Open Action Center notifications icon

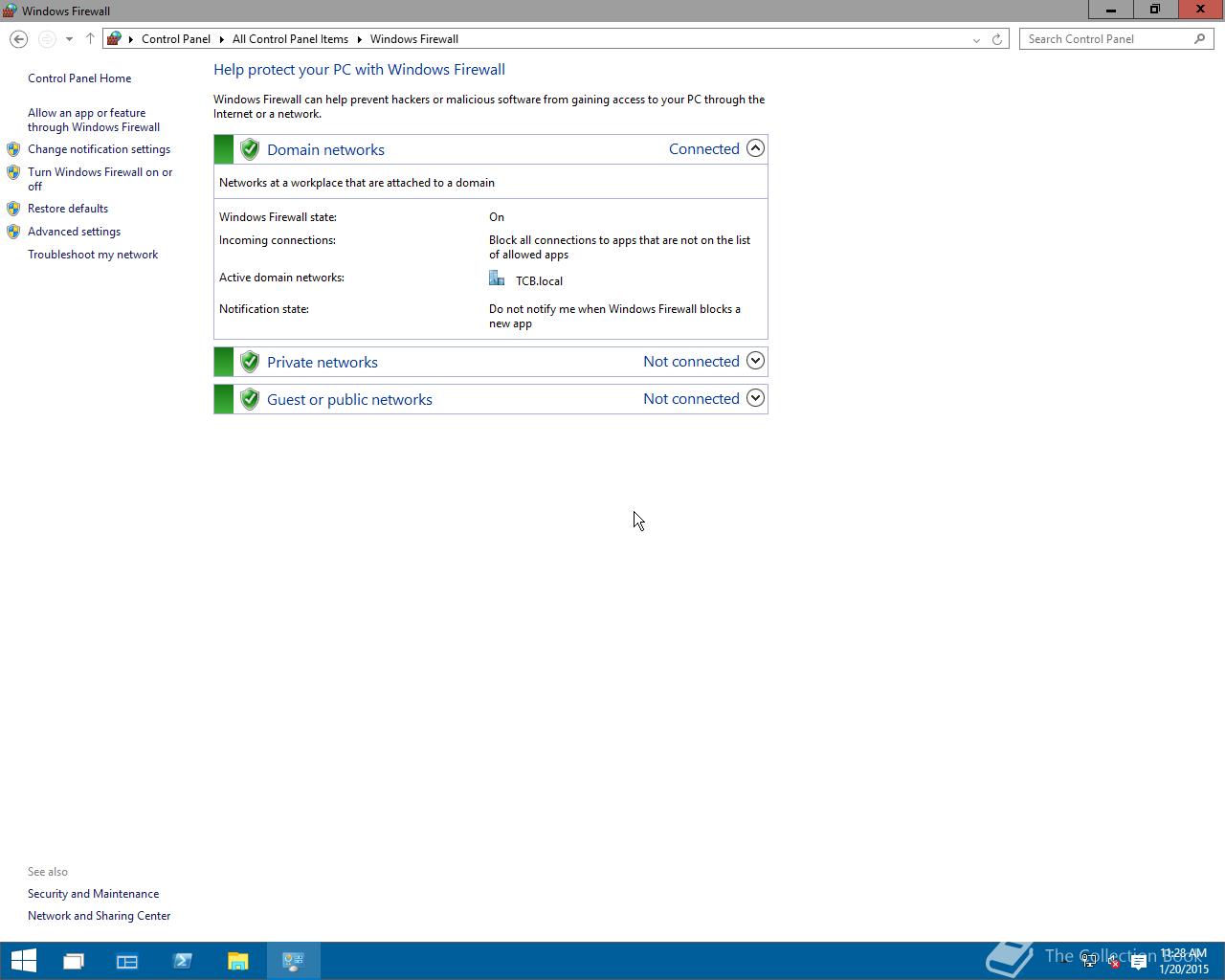coord(1139,962)
